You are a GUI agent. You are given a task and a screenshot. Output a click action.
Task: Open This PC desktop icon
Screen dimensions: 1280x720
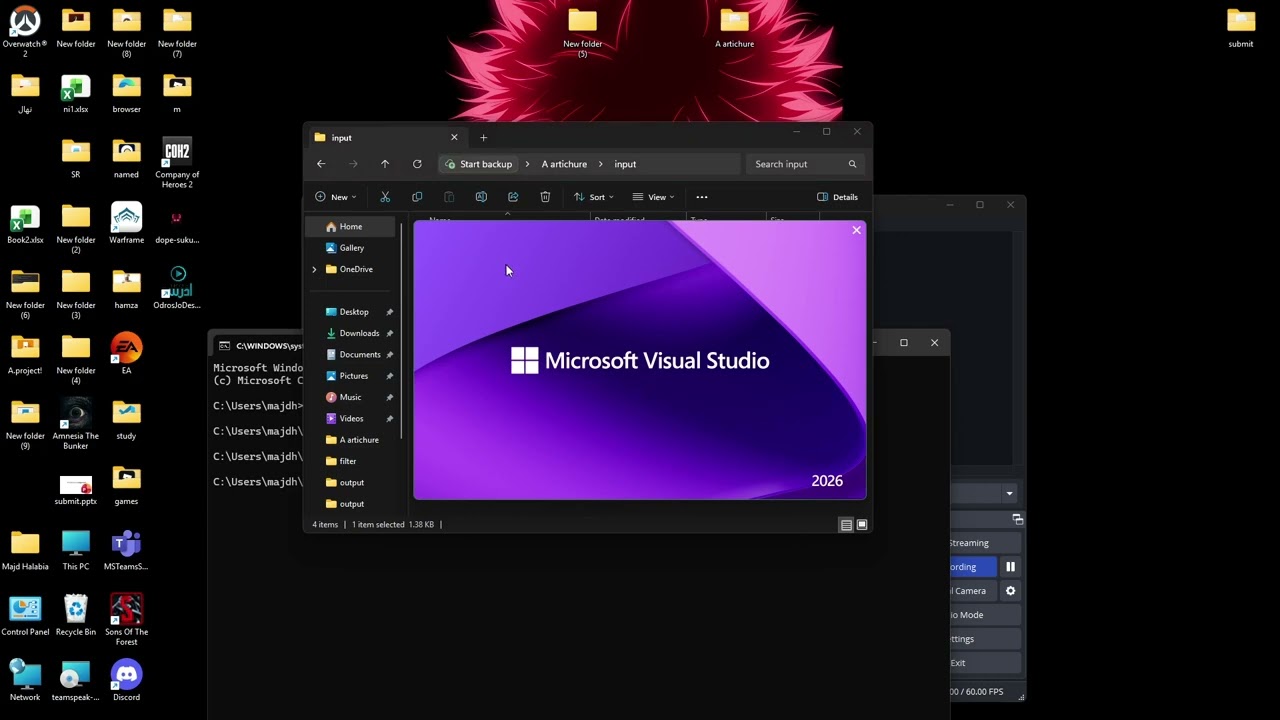coord(76,550)
